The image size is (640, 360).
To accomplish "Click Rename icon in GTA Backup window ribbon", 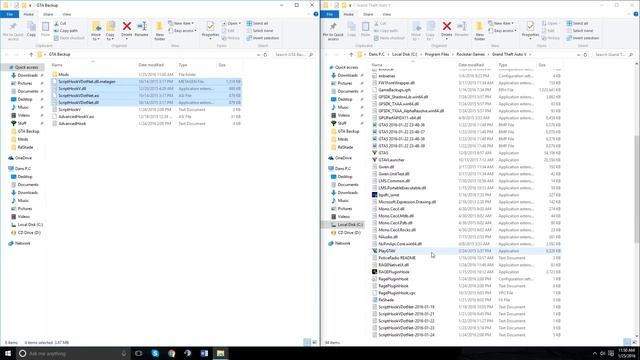I will [x=142, y=30].
